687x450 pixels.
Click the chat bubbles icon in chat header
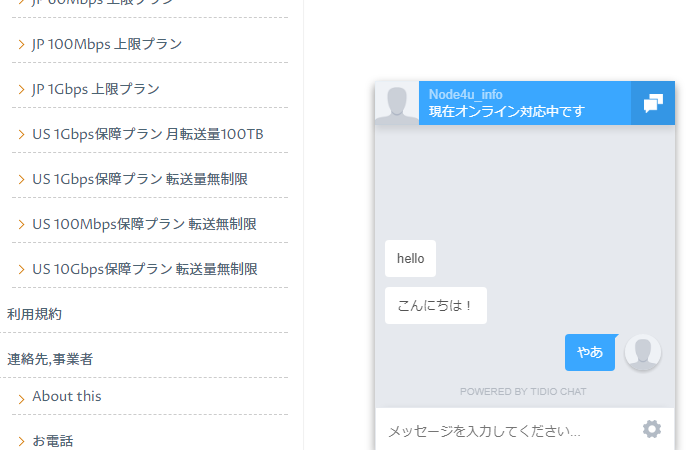click(653, 103)
